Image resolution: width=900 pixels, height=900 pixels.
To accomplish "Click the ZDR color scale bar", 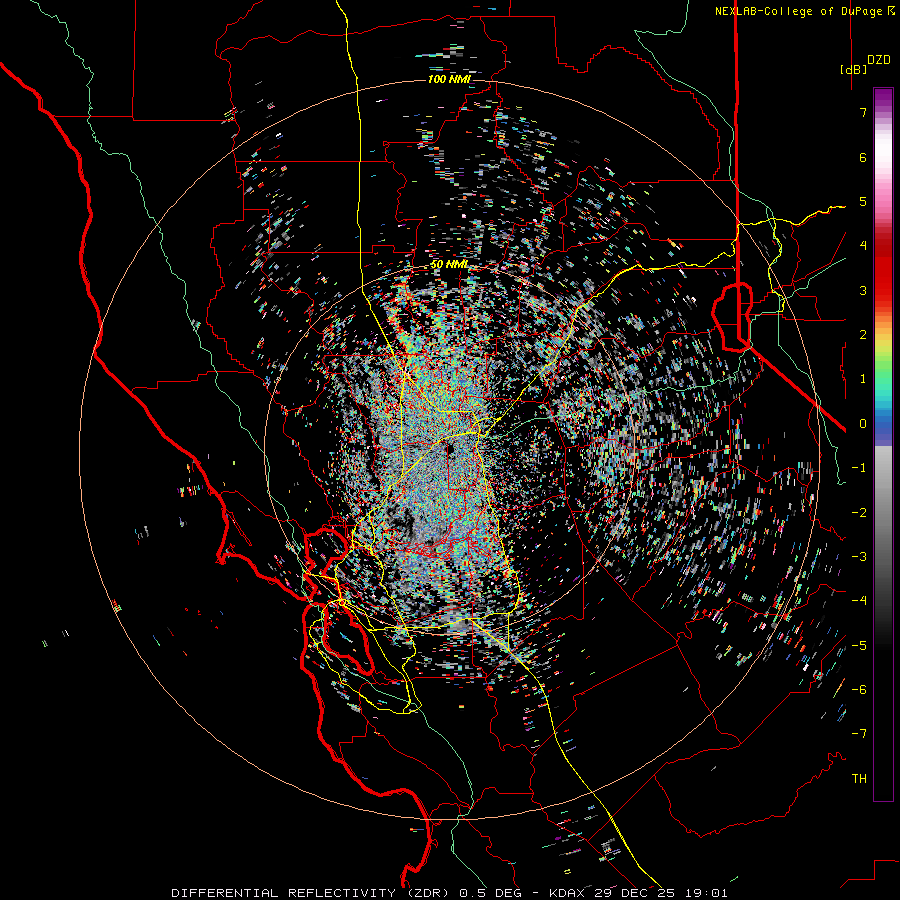I will (883, 444).
